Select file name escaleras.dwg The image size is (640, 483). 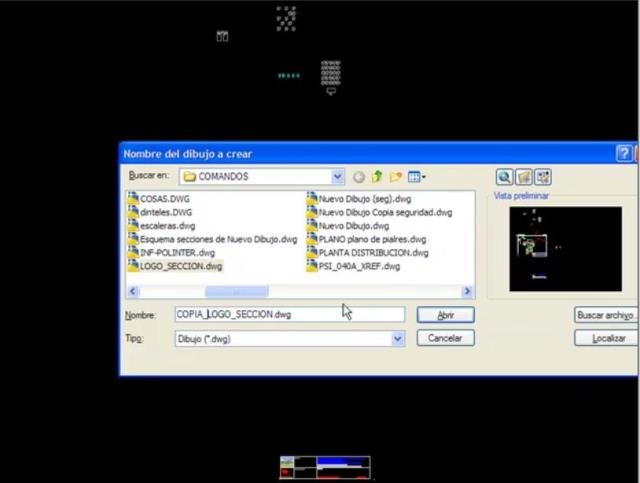(167, 226)
